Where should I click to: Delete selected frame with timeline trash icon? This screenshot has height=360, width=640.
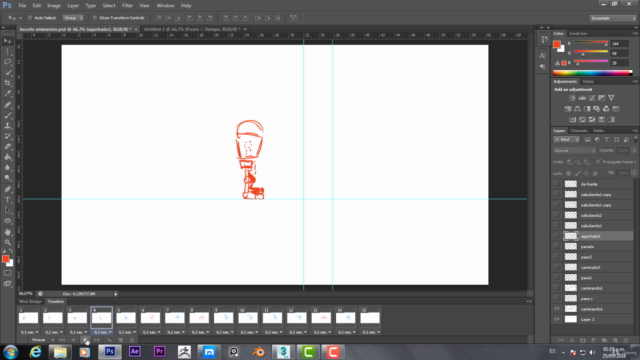(x=131, y=340)
